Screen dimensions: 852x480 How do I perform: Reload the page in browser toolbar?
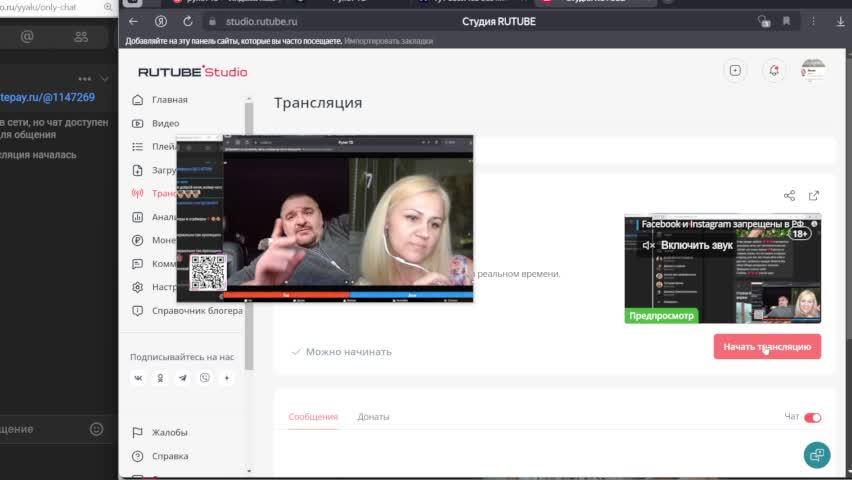pos(188,21)
